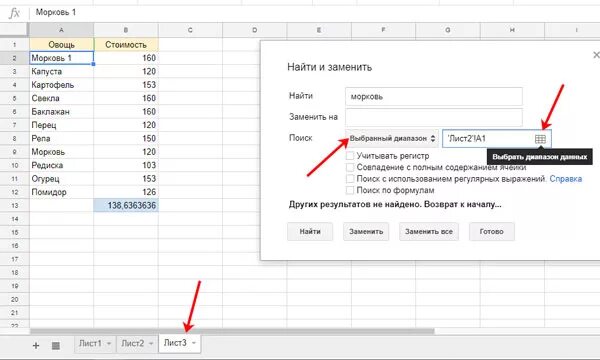The width and height of the screenshot is (600, 360).
Task: Click the value 103 in column B
Action: tap(126, 165)
